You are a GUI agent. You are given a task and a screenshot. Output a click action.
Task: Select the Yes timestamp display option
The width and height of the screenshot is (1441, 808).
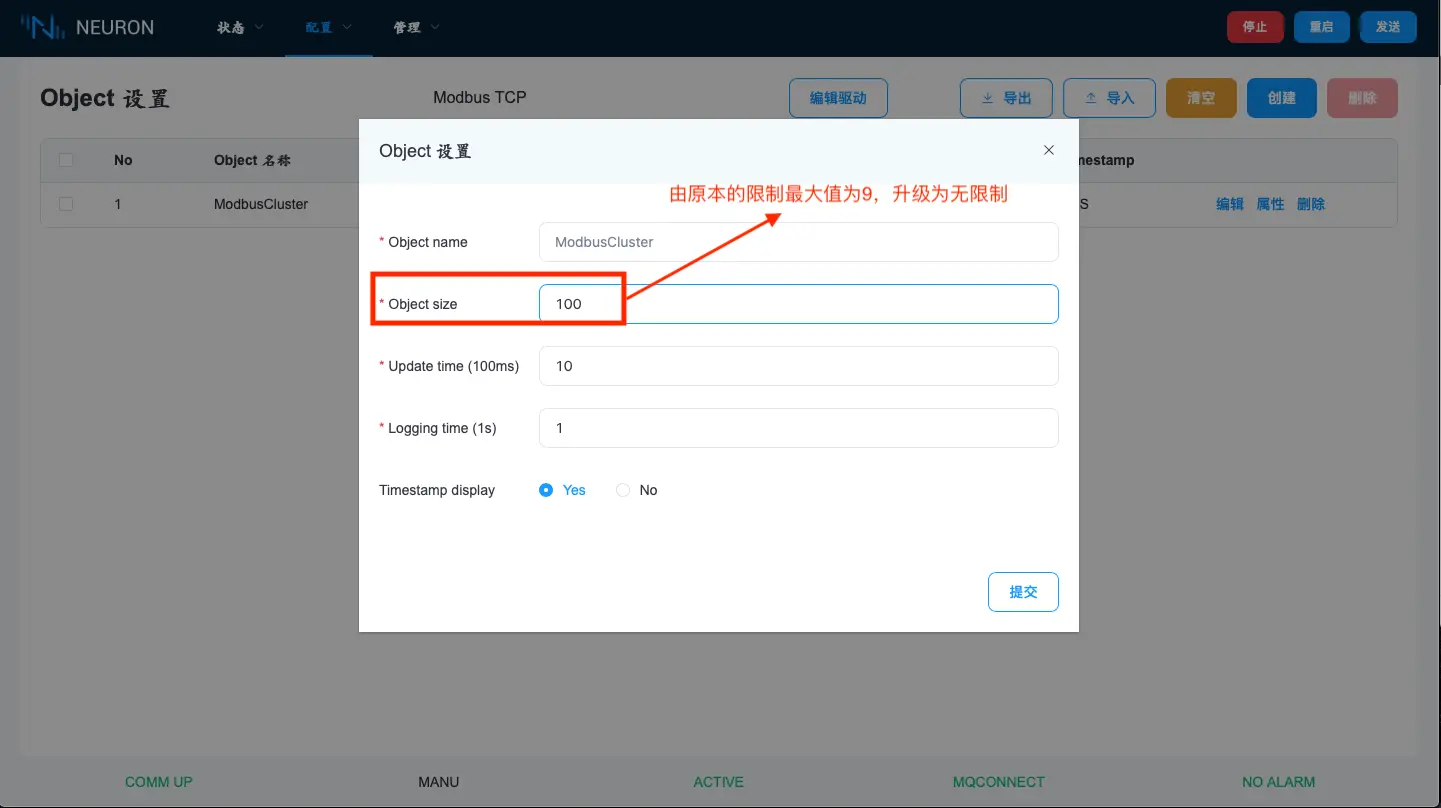[x=546, y=490]
